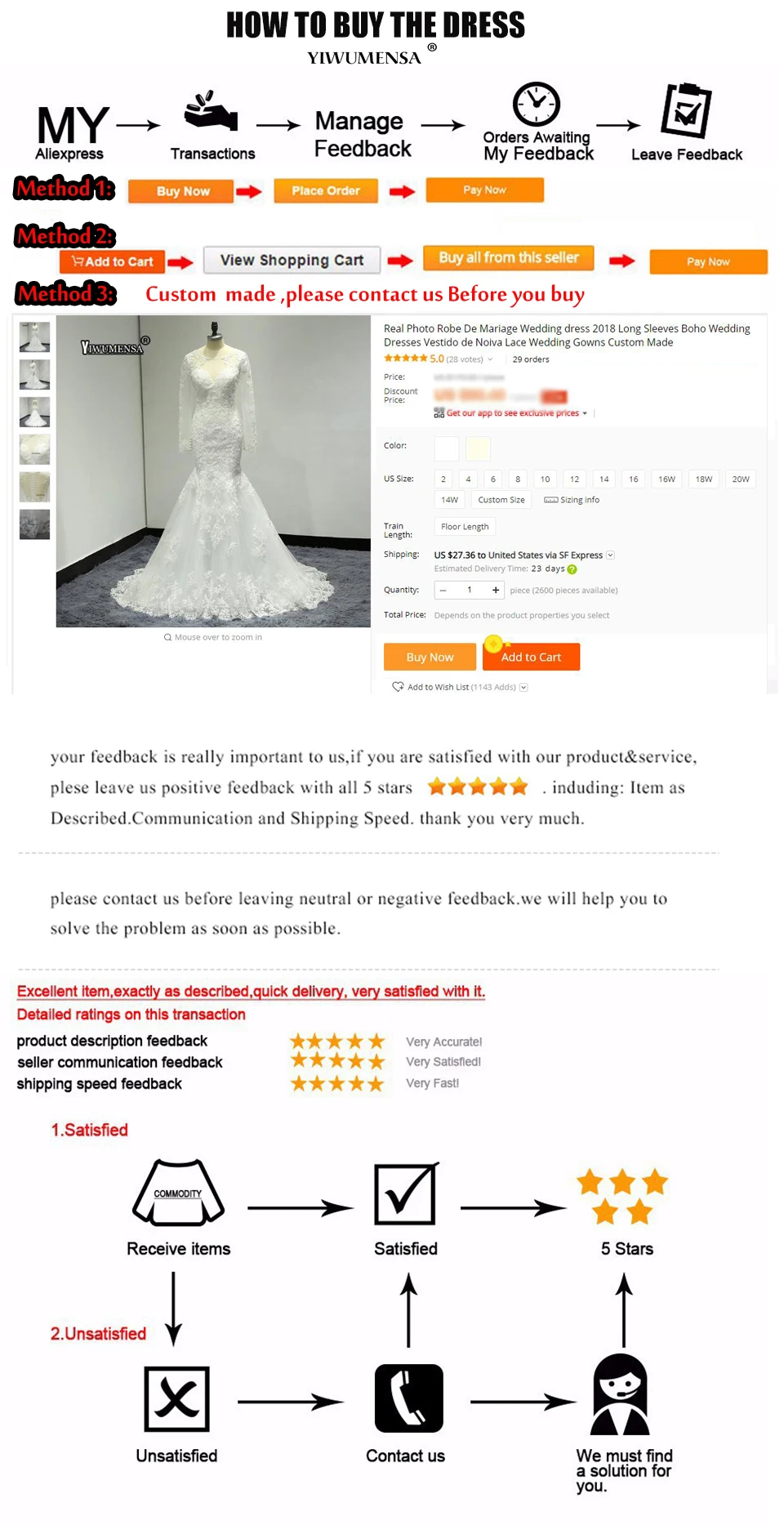Click the green delivery time help icon
This screenshot has height=1525, width=784.
(572, 569)
